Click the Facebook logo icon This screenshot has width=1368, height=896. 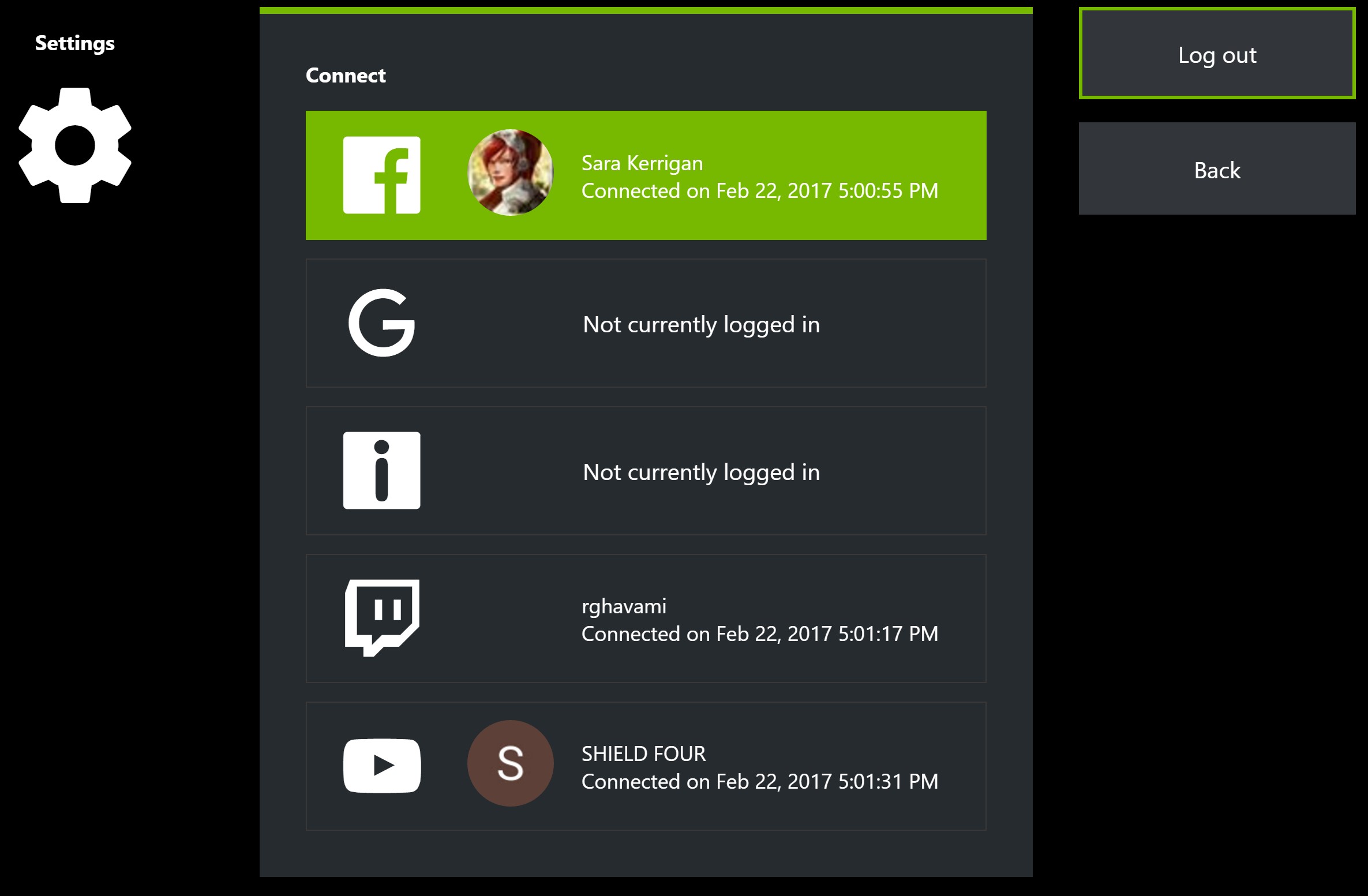(x=381, y=175)
